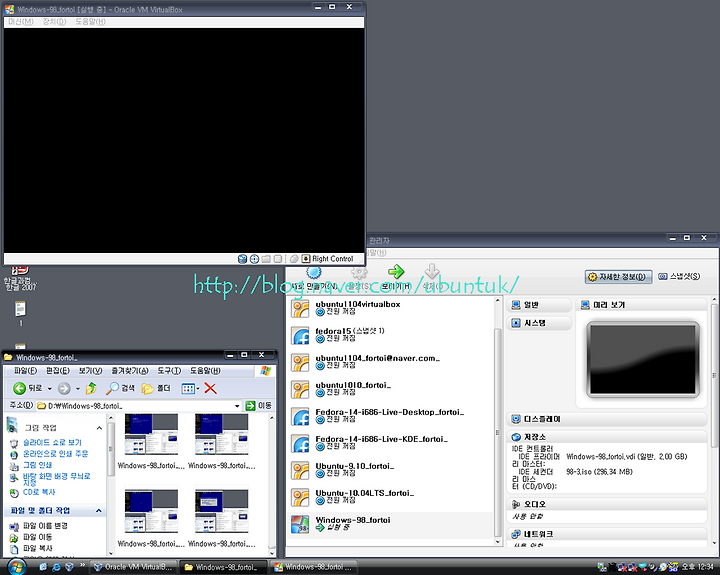Select the ubuntu1010_fortoi_ machine
The image size is (720, 575).
click(x=390, y=389)
